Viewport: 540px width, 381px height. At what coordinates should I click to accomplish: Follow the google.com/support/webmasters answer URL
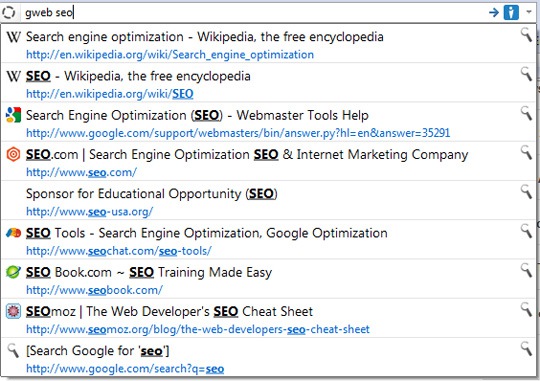(x=238, y=133)
